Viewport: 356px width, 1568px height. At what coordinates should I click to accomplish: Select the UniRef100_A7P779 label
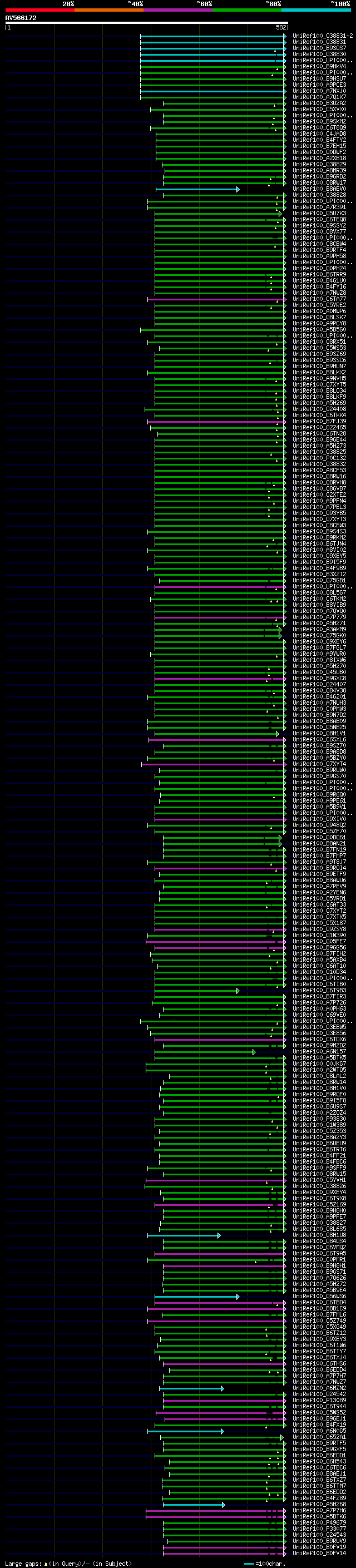[319, 617]
